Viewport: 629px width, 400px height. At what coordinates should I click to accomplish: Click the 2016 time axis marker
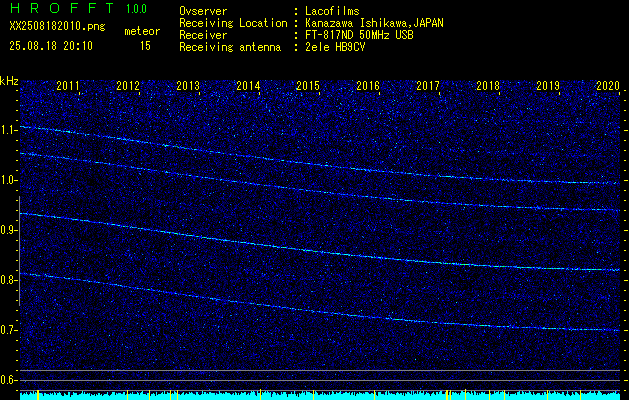[368, 85]
